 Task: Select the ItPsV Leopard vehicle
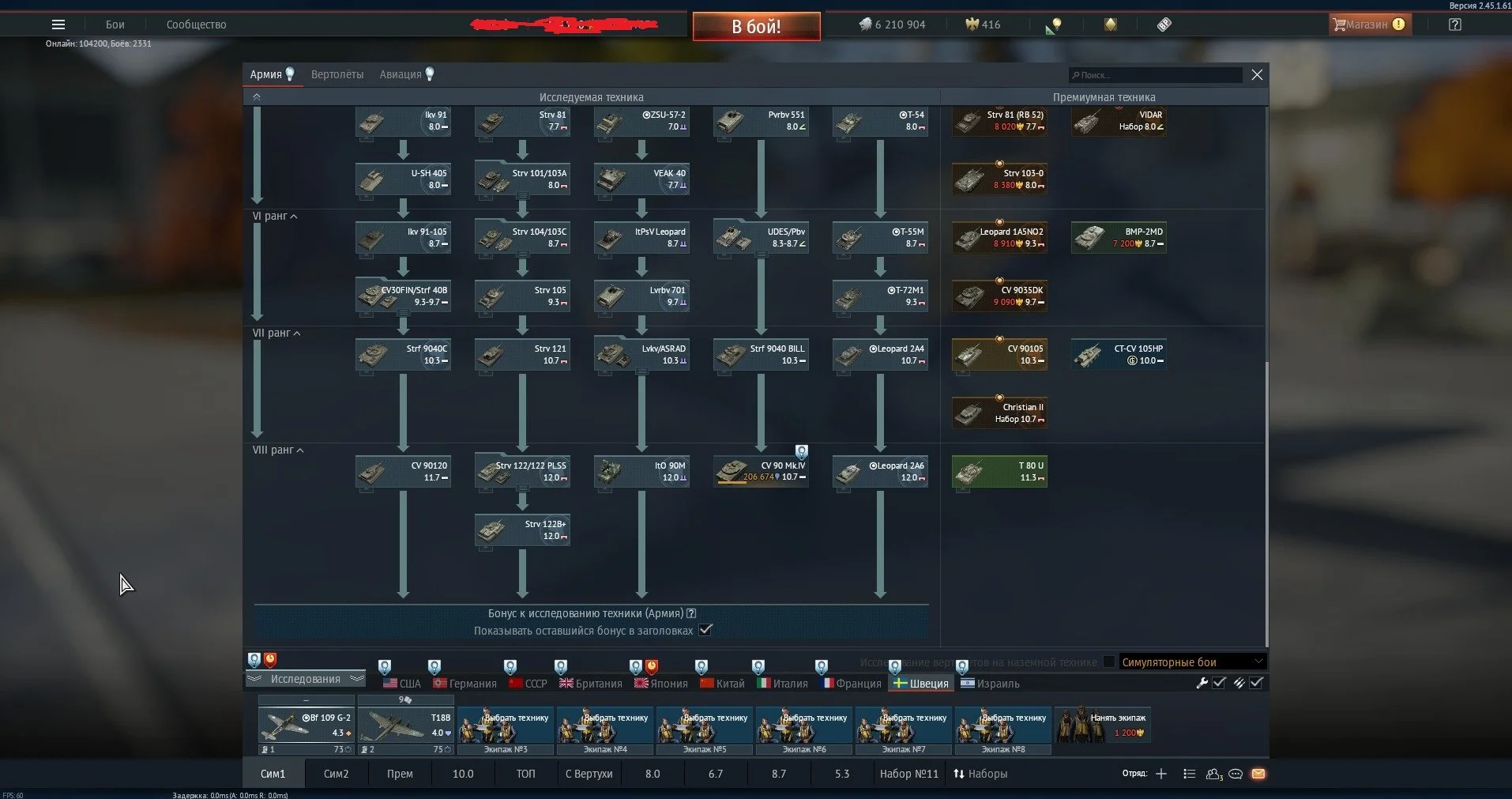(641, 238)
